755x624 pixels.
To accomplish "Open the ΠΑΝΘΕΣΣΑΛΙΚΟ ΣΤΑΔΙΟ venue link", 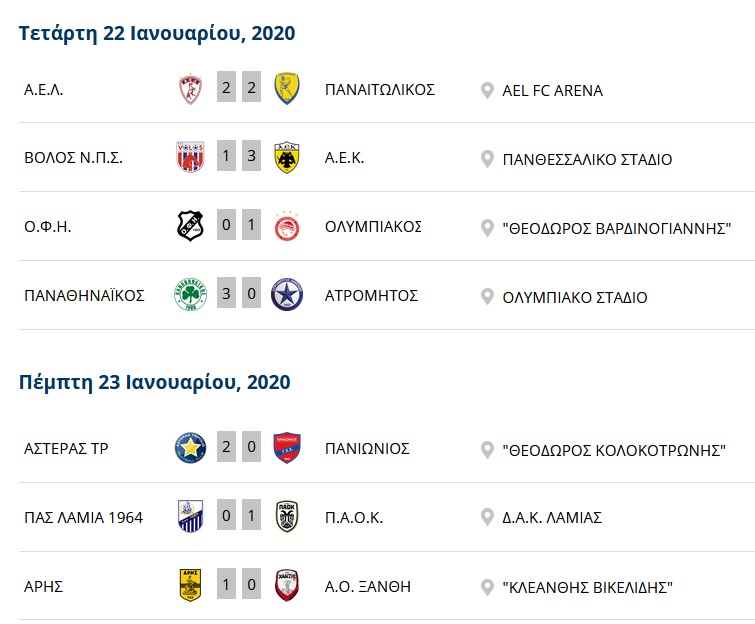I will tap(588, 159).
